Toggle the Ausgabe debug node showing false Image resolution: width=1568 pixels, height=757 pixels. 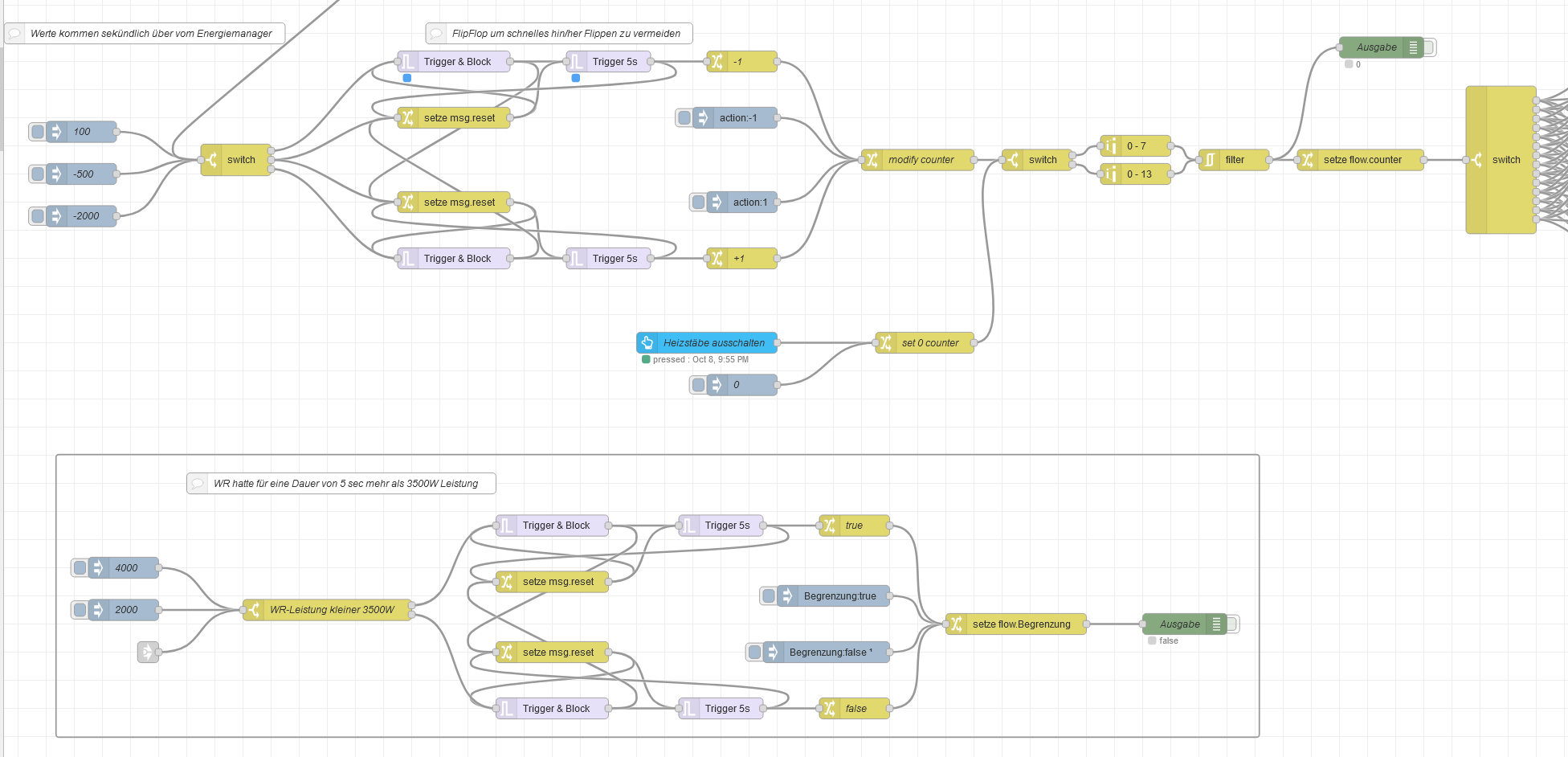coord(1233,624)
